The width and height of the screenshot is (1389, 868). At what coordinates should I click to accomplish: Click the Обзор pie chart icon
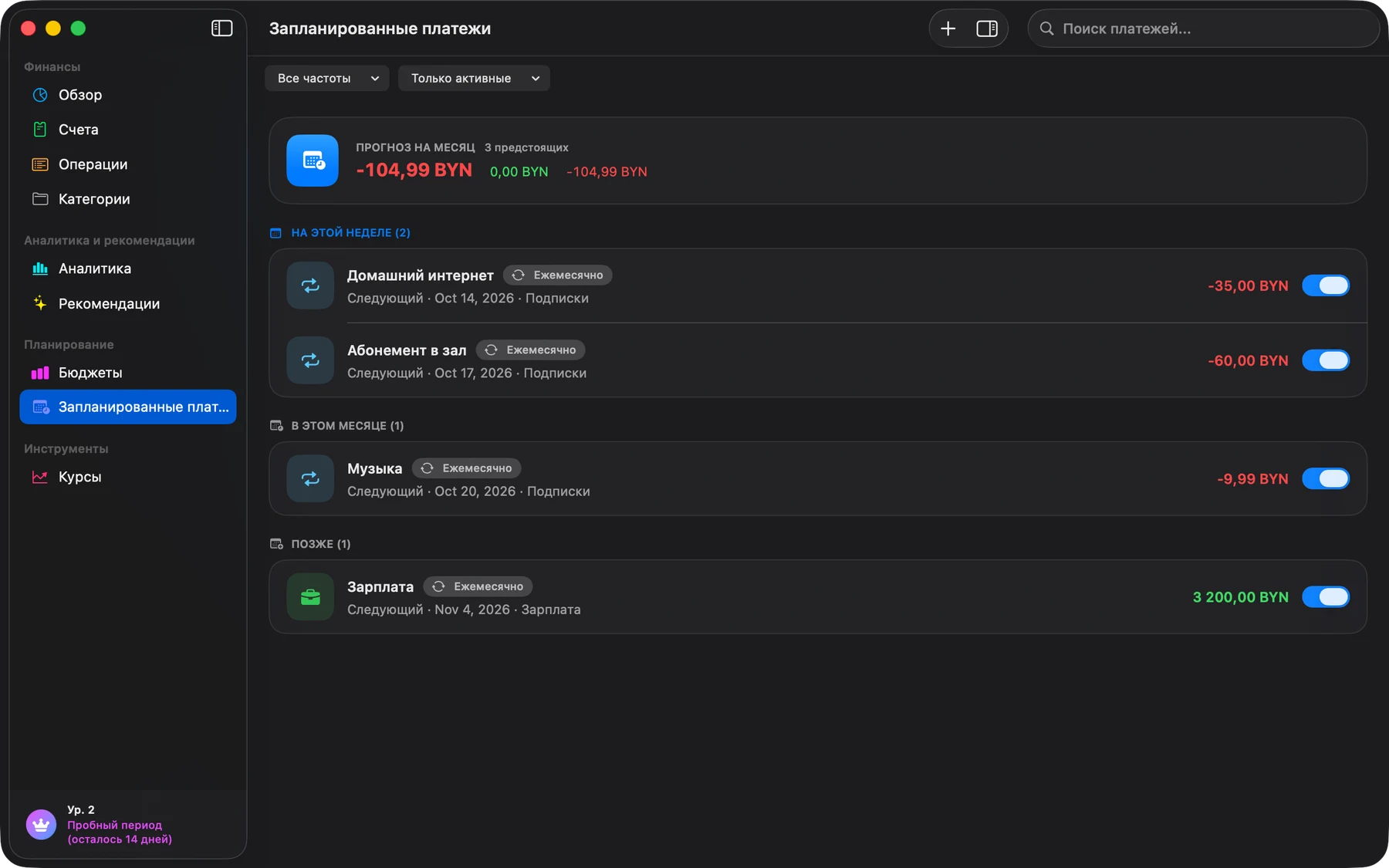click(40, 95)
